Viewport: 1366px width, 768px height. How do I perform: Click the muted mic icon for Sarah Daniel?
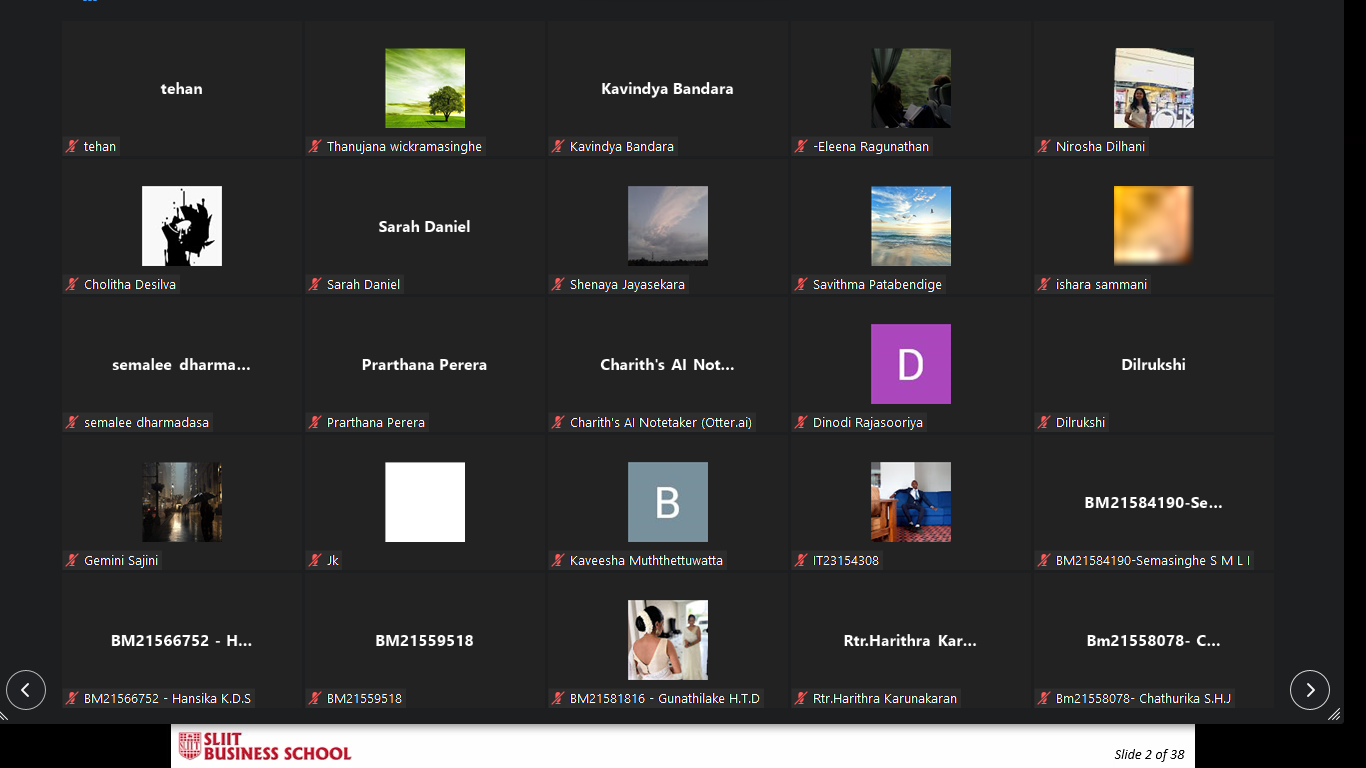(x=315, y=284)
